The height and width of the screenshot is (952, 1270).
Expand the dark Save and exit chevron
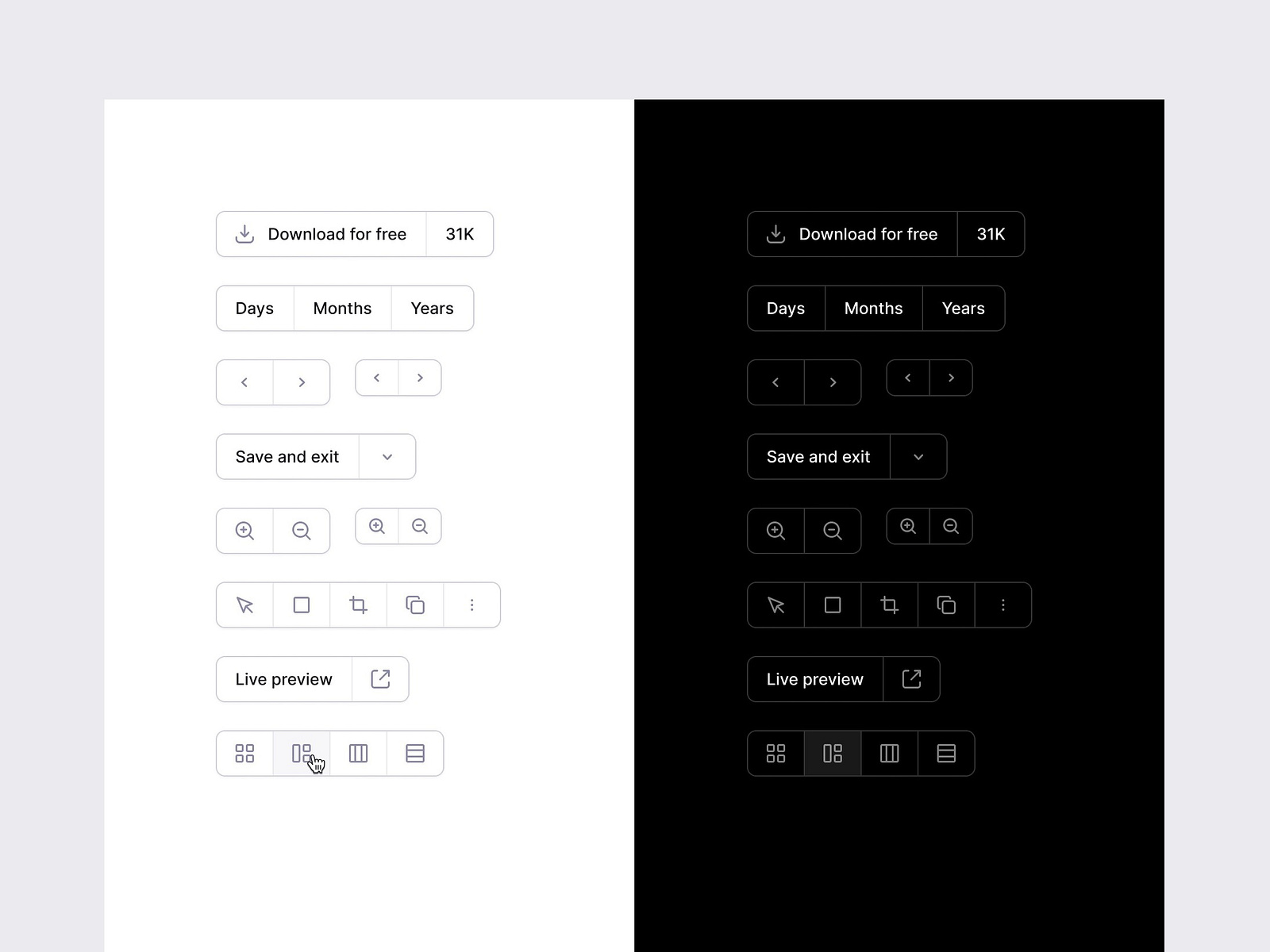click(x=918, y=456)
